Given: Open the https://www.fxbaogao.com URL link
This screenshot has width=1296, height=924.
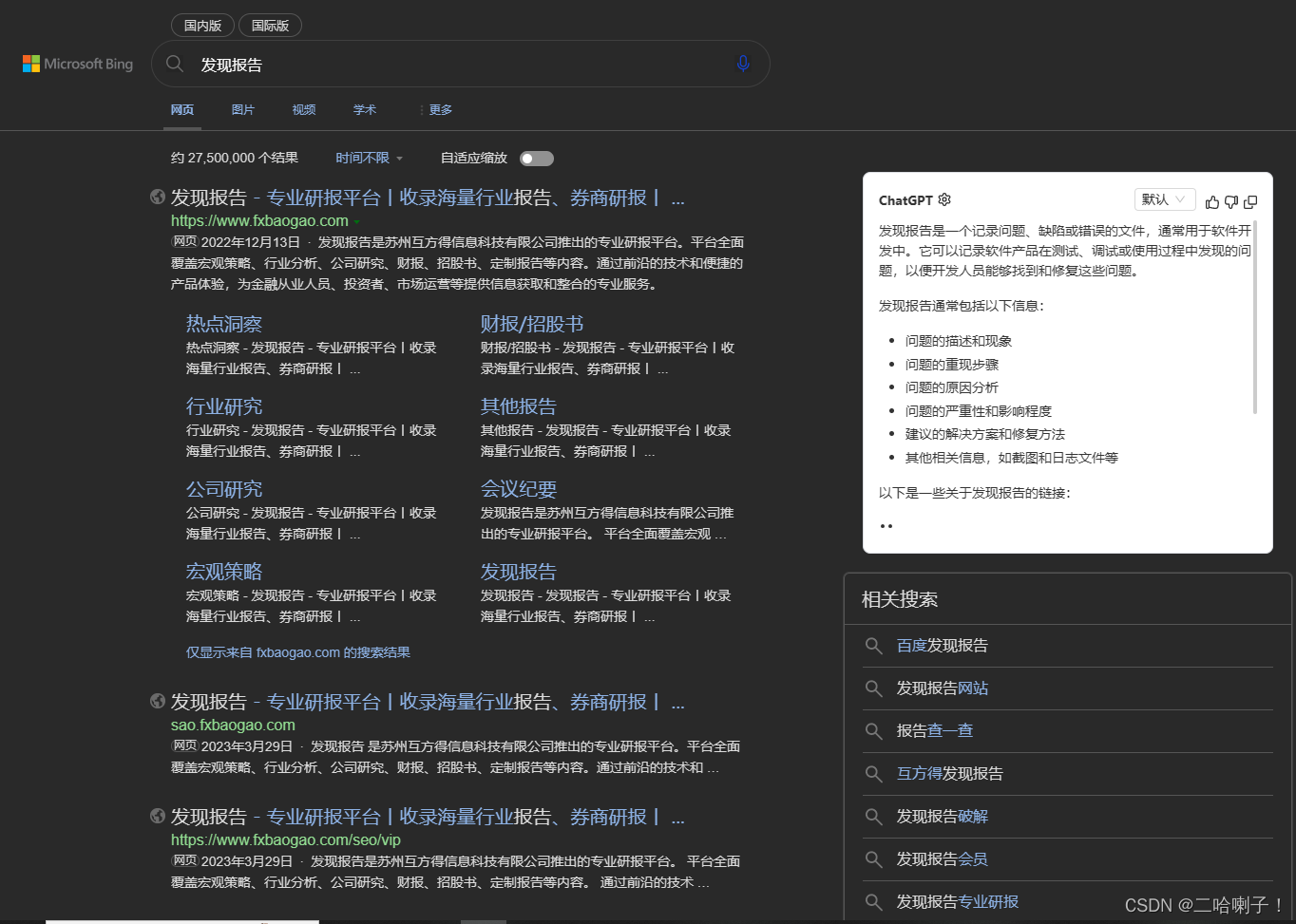Looking at the screenshot, I should pos(259,220).
